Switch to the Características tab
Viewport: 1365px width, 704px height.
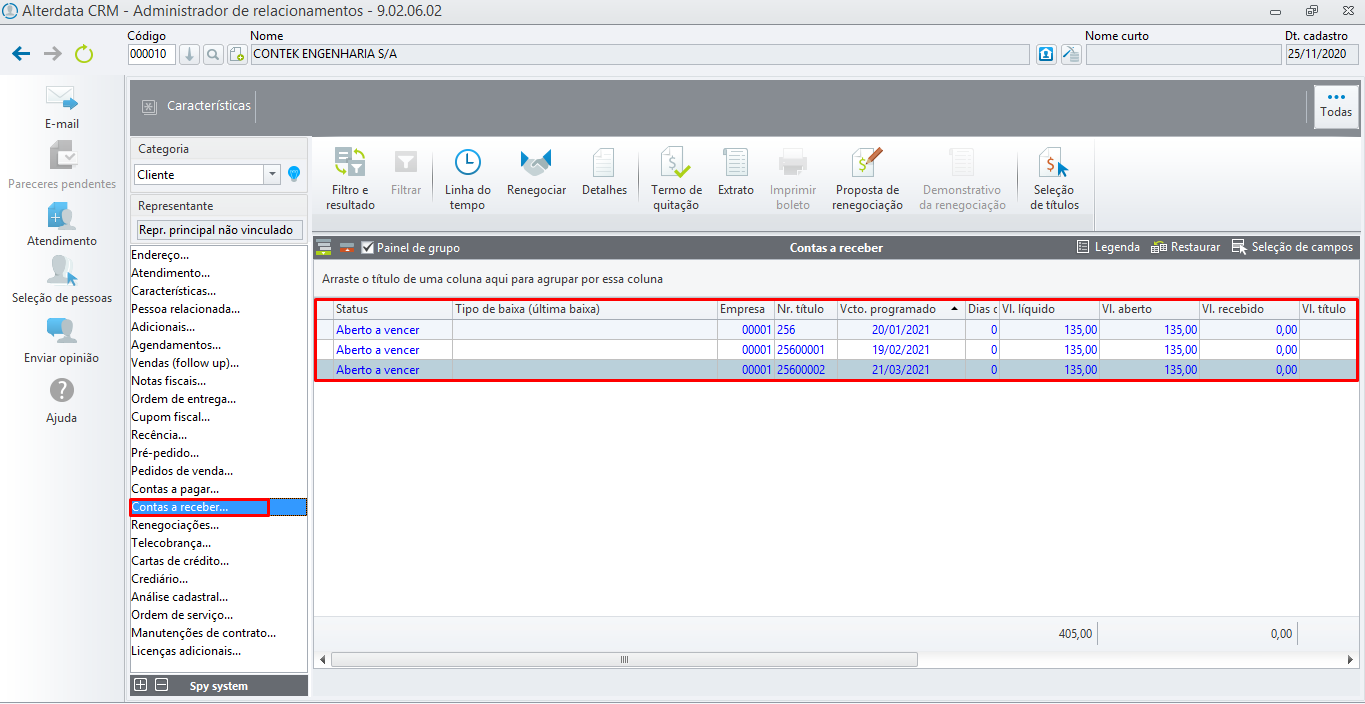(x=210, y=106)
